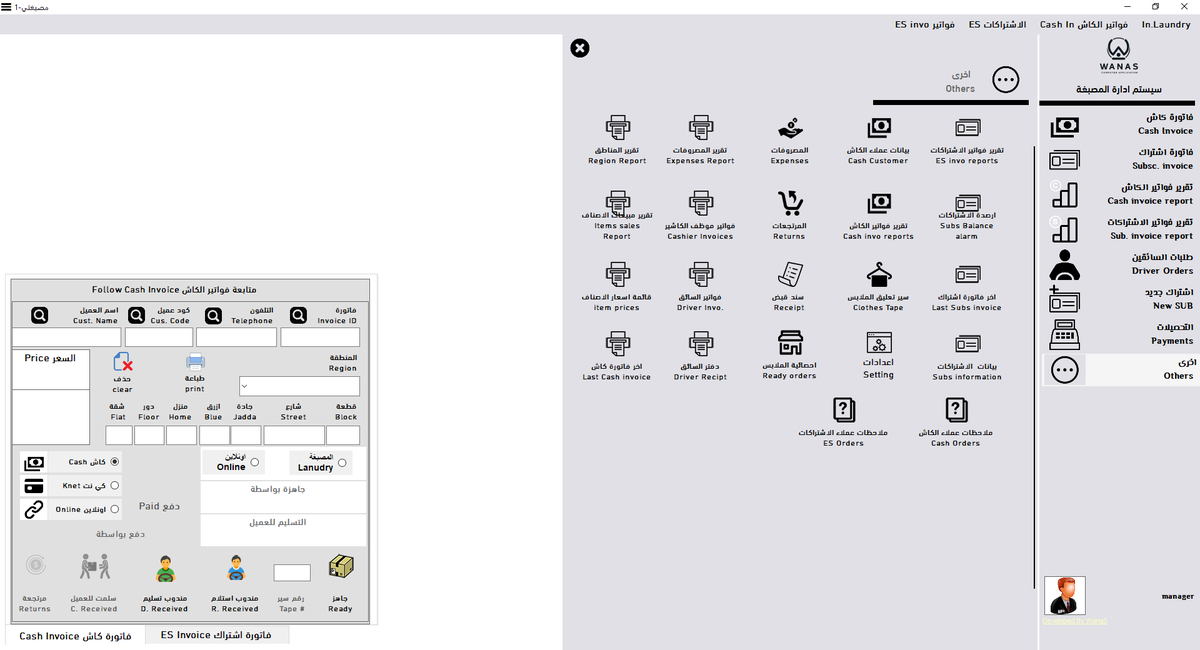The image size is (1200, 650).
Task: Click the clear form icon
Action: pyautogui.click(x=122, y=362)
